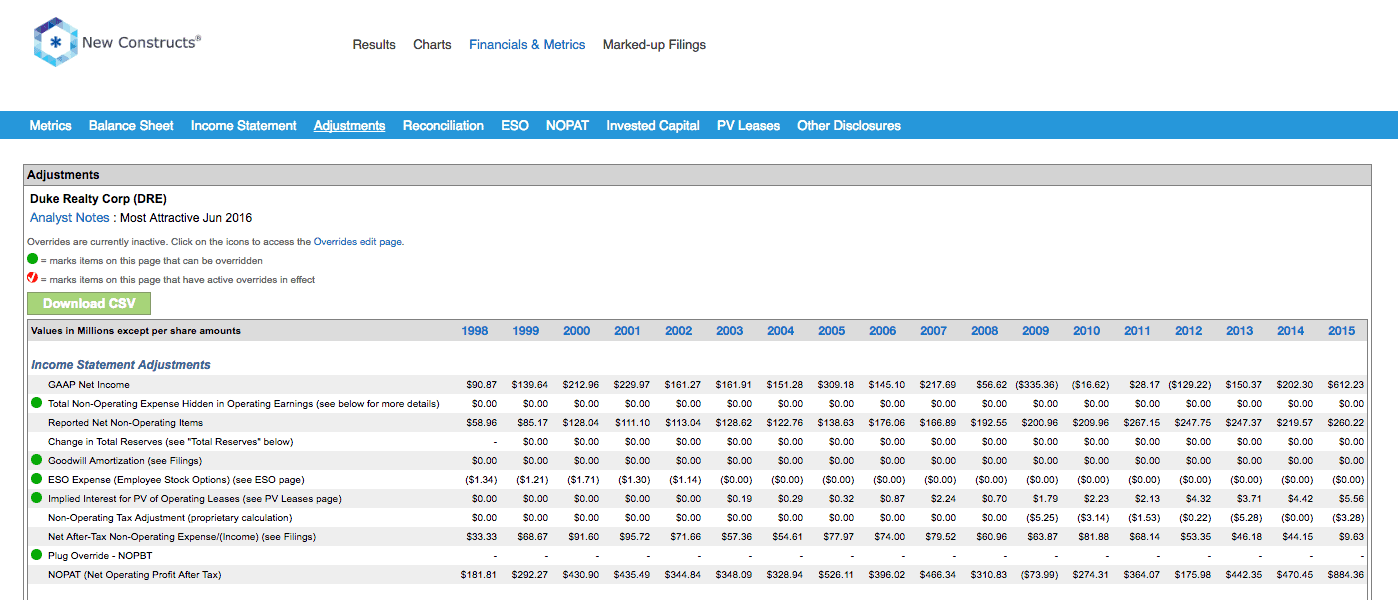The image size is (1398, 600).
Task: Click the 2015 Implied Interest value $5.56
Action: point(1349,499)
